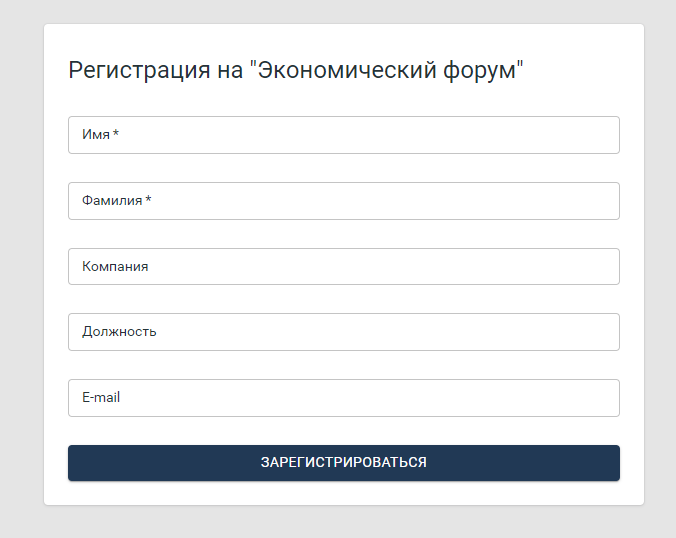Click into the Должность field
The height and width of the screenshot is (538, 676).
pyautogui.click(x=343, y=332)
